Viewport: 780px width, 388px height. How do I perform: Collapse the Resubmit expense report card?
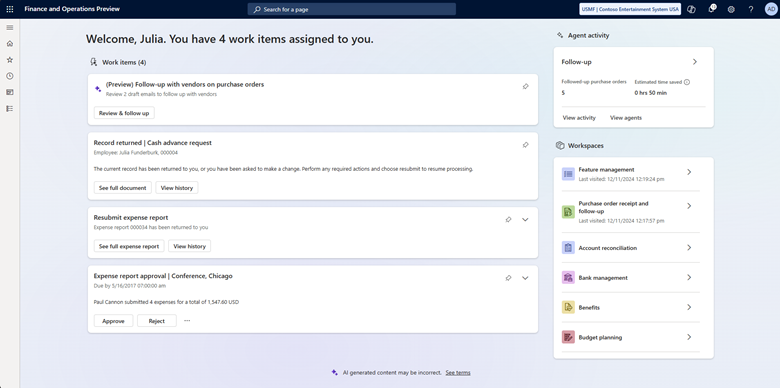[525, 219]
